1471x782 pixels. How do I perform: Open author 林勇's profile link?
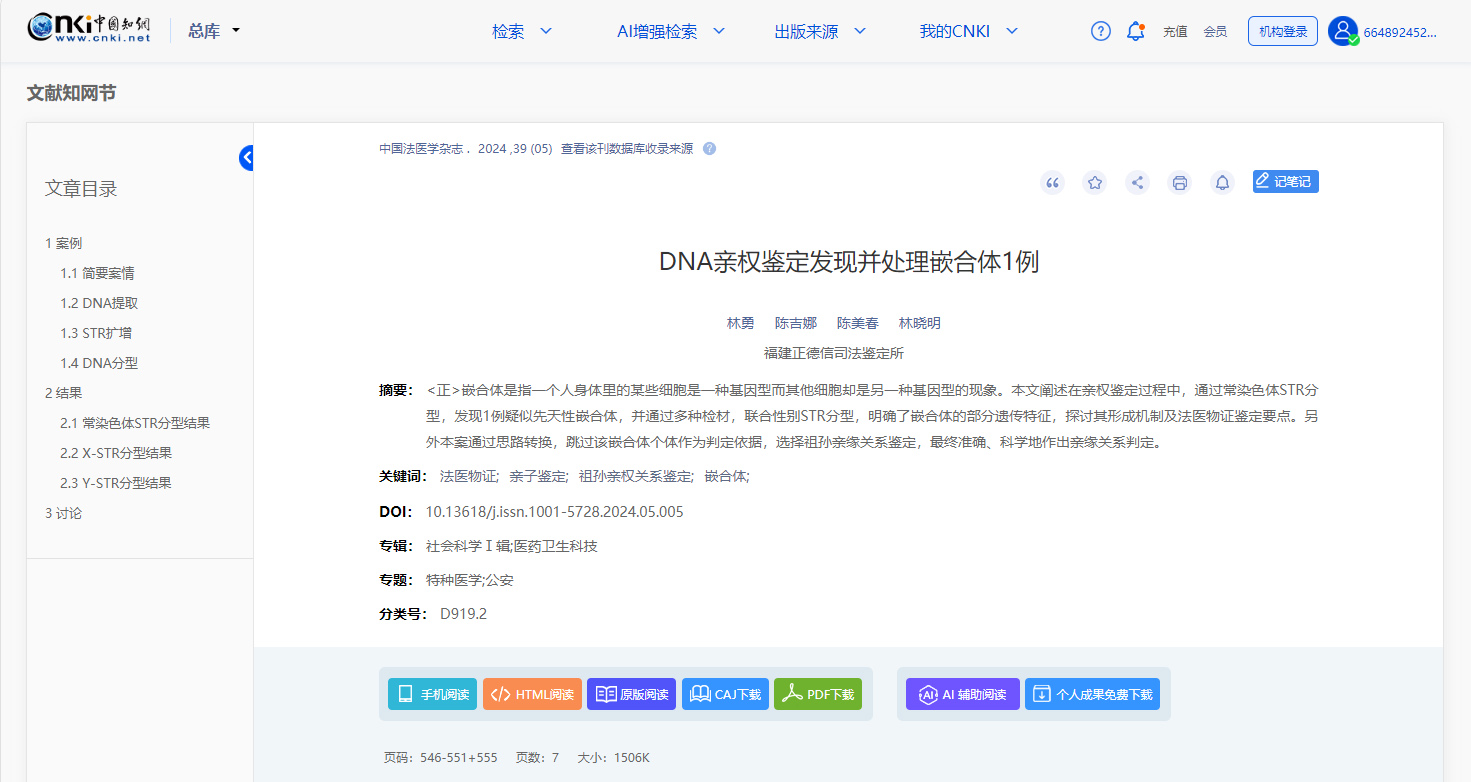740,323
